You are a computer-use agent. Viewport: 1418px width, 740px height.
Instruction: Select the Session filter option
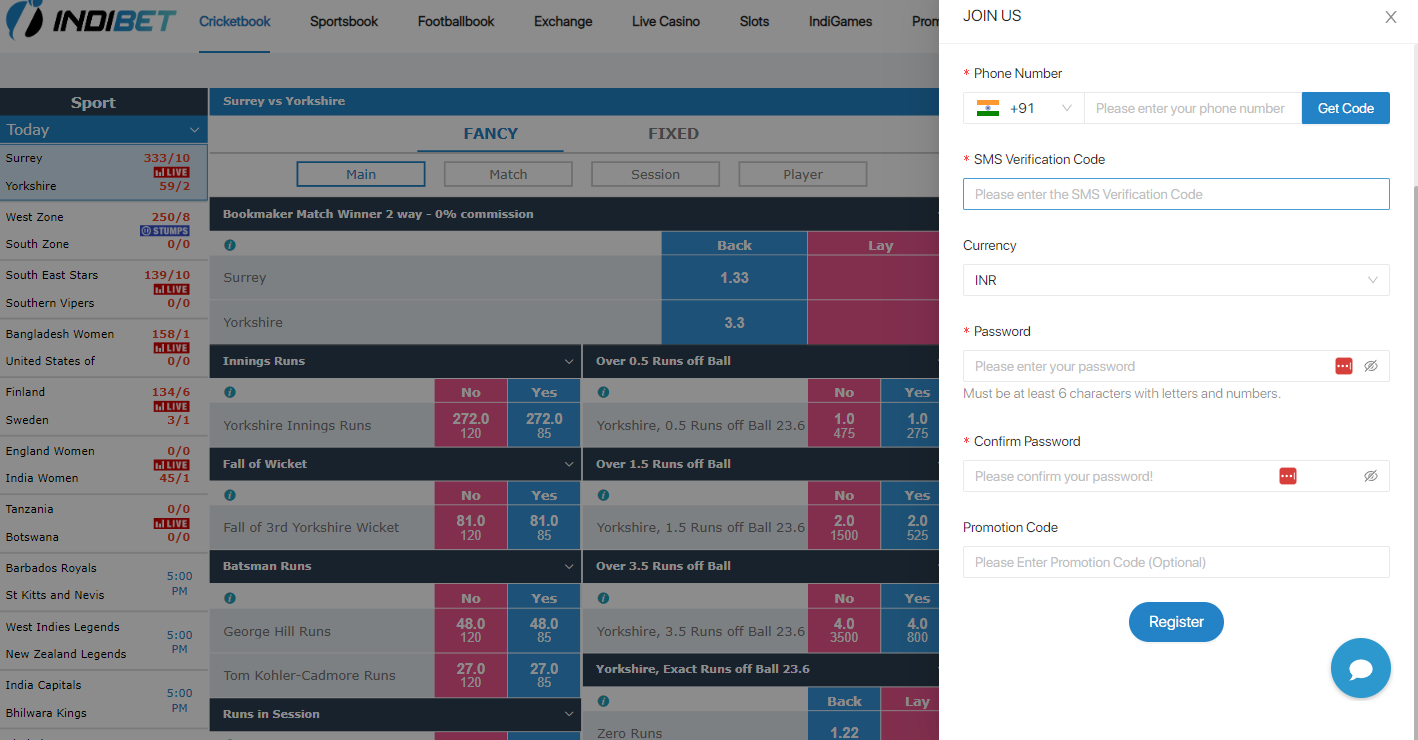tap(655, 174)
